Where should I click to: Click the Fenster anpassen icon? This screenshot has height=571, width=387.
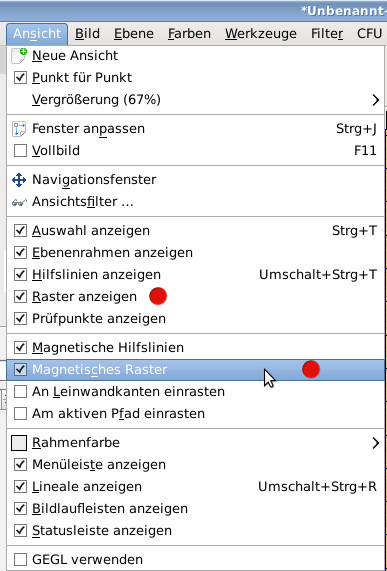point(19,129)
